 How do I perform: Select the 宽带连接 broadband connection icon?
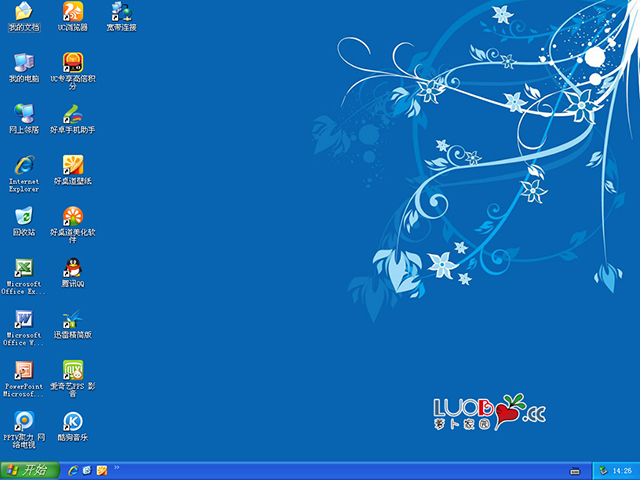pyautogui.click(x=121, y=12)
